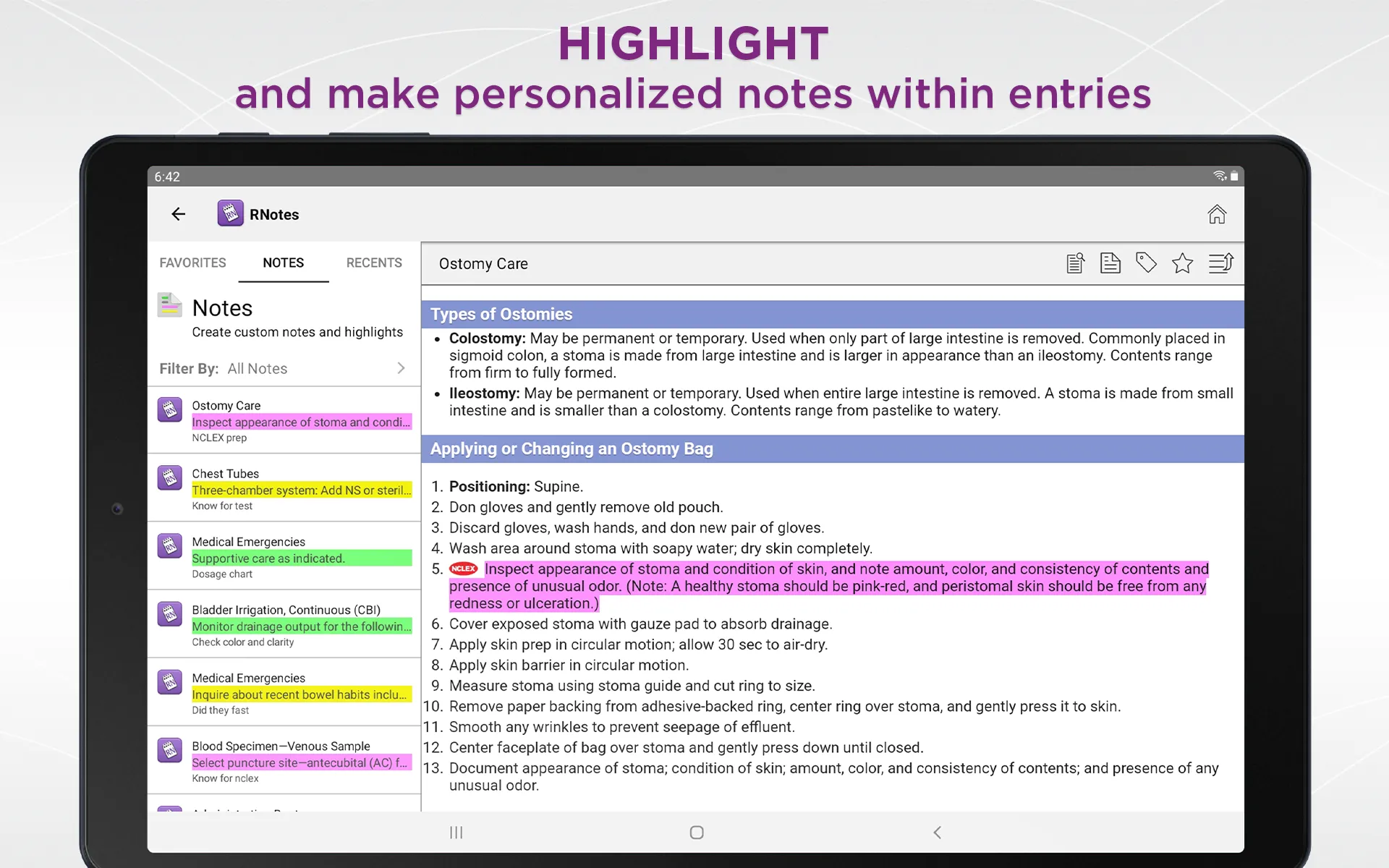Click pink highlight 'Inspect appearance of stoma and condi...'

[302, 422]
